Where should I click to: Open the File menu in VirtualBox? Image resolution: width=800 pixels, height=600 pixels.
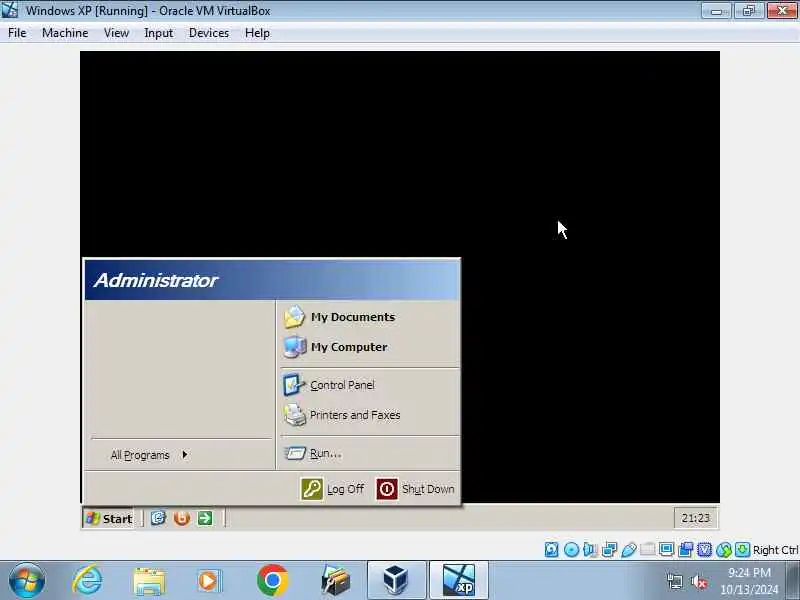pos(17,33)
